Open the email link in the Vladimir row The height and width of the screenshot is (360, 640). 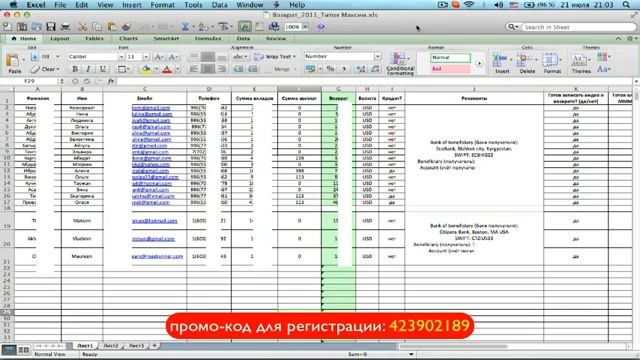click(153, 239)
